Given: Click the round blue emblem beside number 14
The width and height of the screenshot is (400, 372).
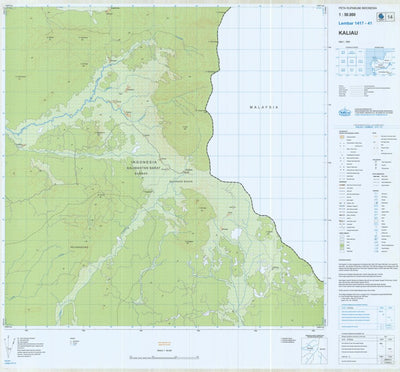Looking at the screenshot, I should pyautogui.click(x=381, y=16).
